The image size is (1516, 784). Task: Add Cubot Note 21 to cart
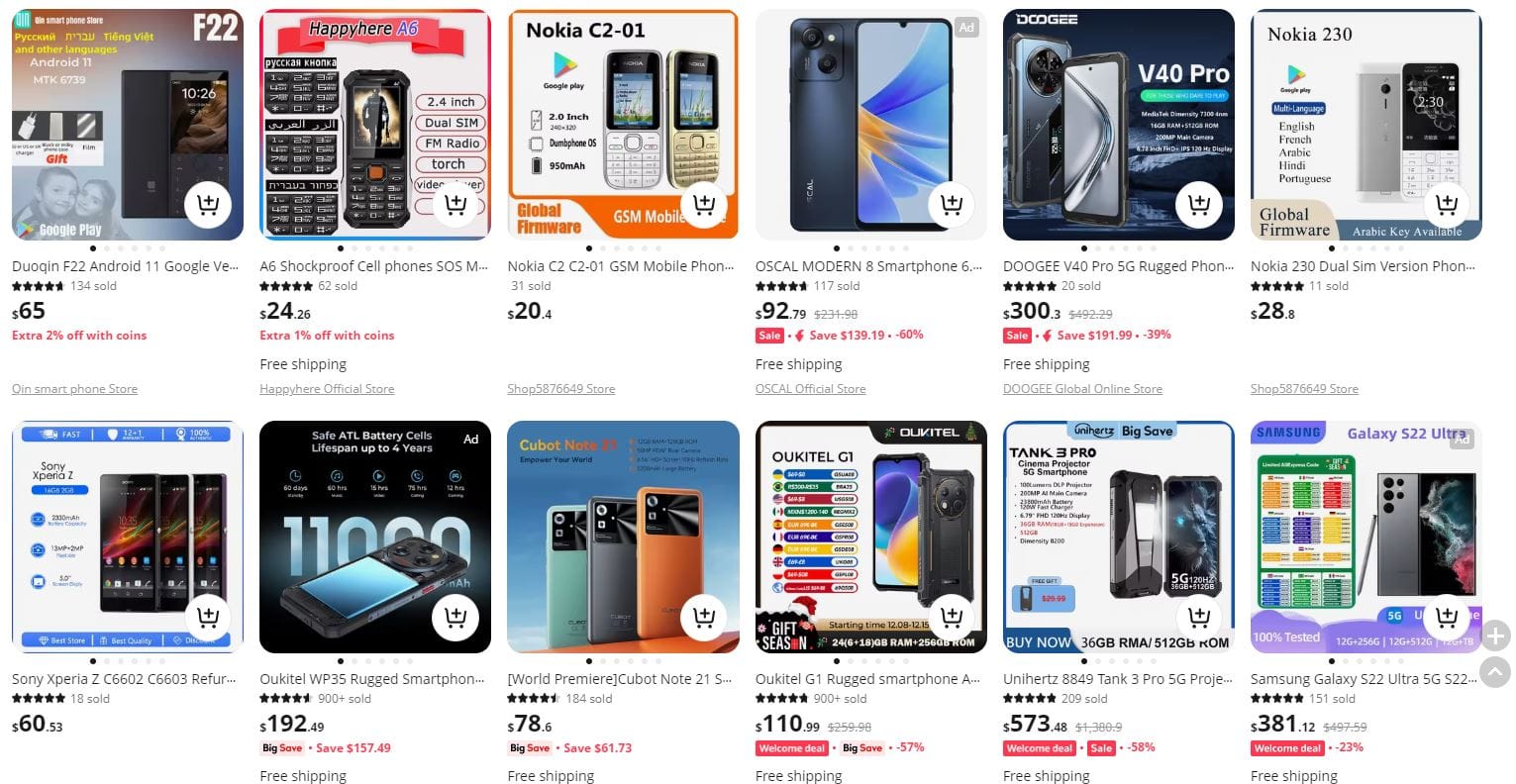704,618
